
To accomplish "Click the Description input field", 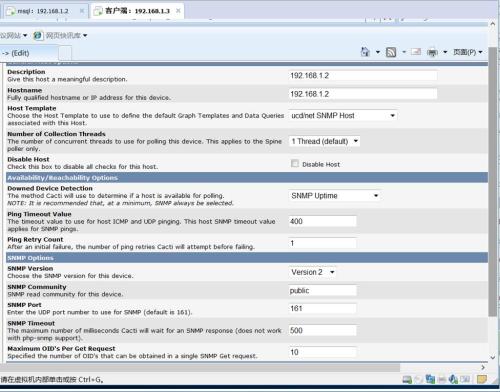I will click(363, 76).
